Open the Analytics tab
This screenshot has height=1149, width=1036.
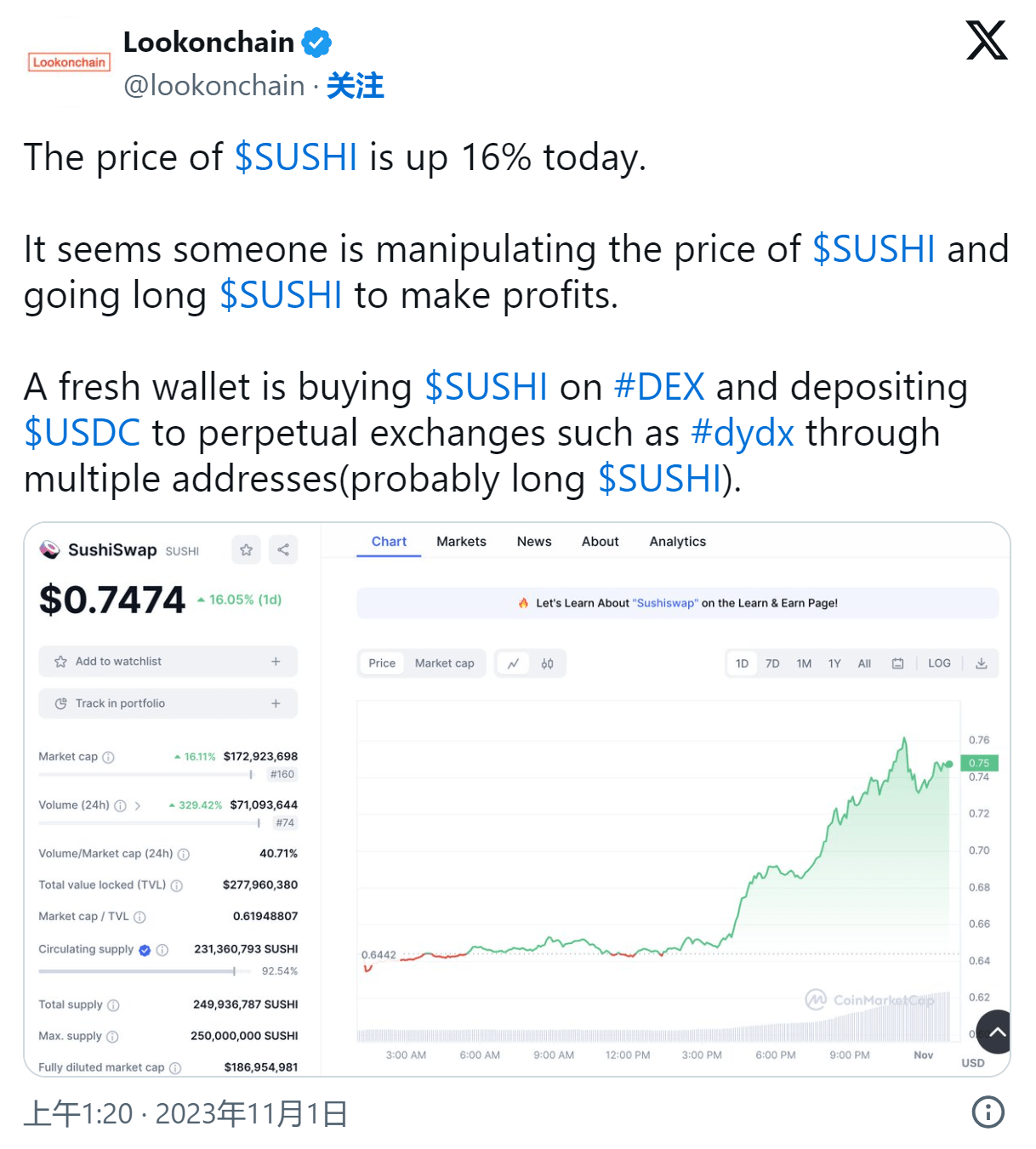(x=678, y=542)
